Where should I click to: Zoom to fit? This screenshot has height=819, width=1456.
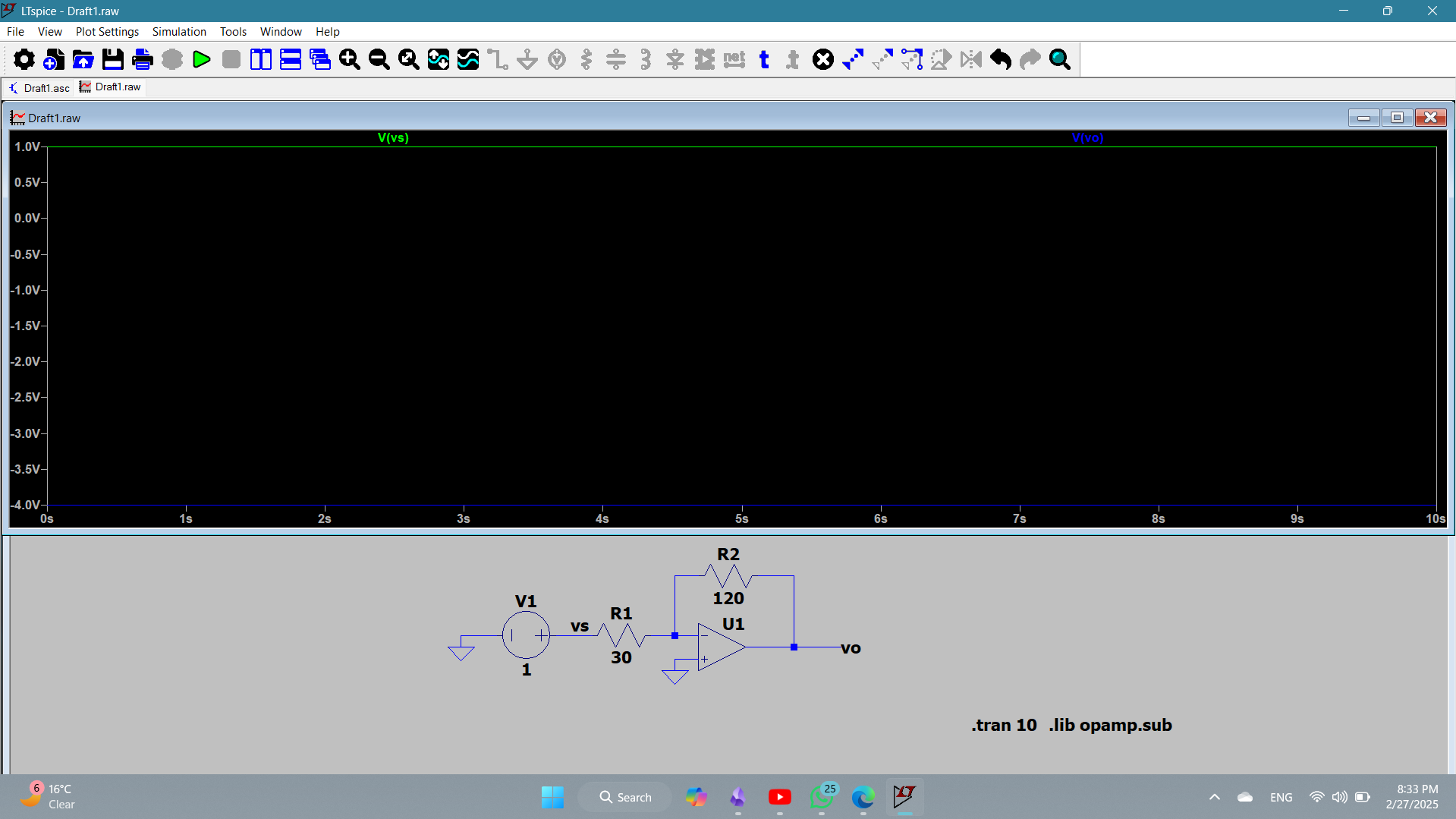pos(409,59)
